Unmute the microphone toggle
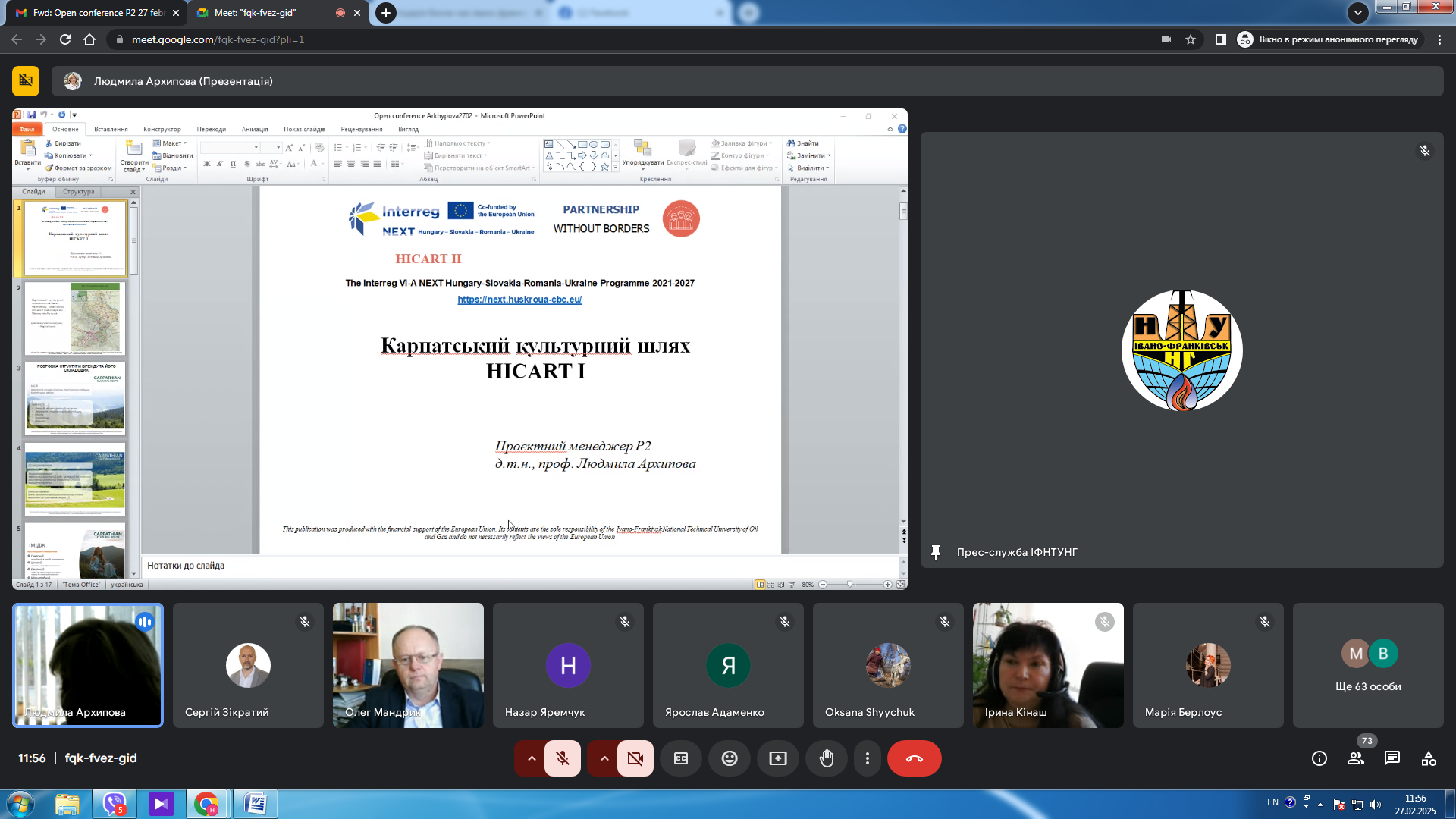Image resolution: width=1456 pixels, height=819 pixels. click(563, 758)
